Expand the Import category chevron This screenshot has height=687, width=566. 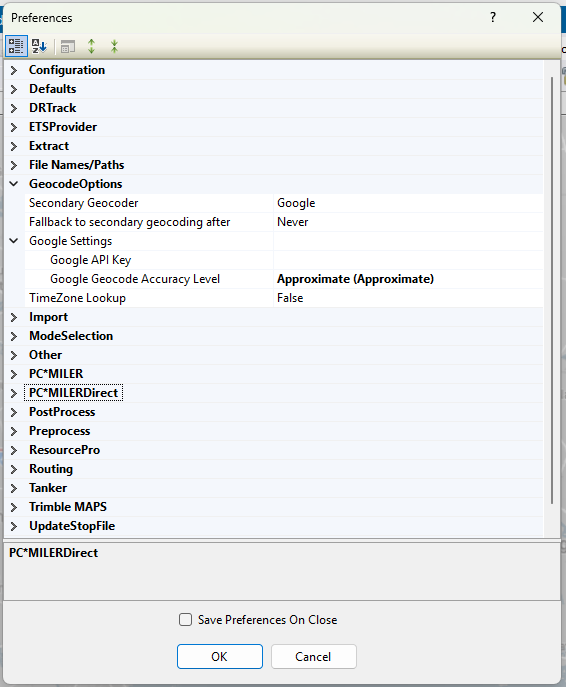point(14,317)
